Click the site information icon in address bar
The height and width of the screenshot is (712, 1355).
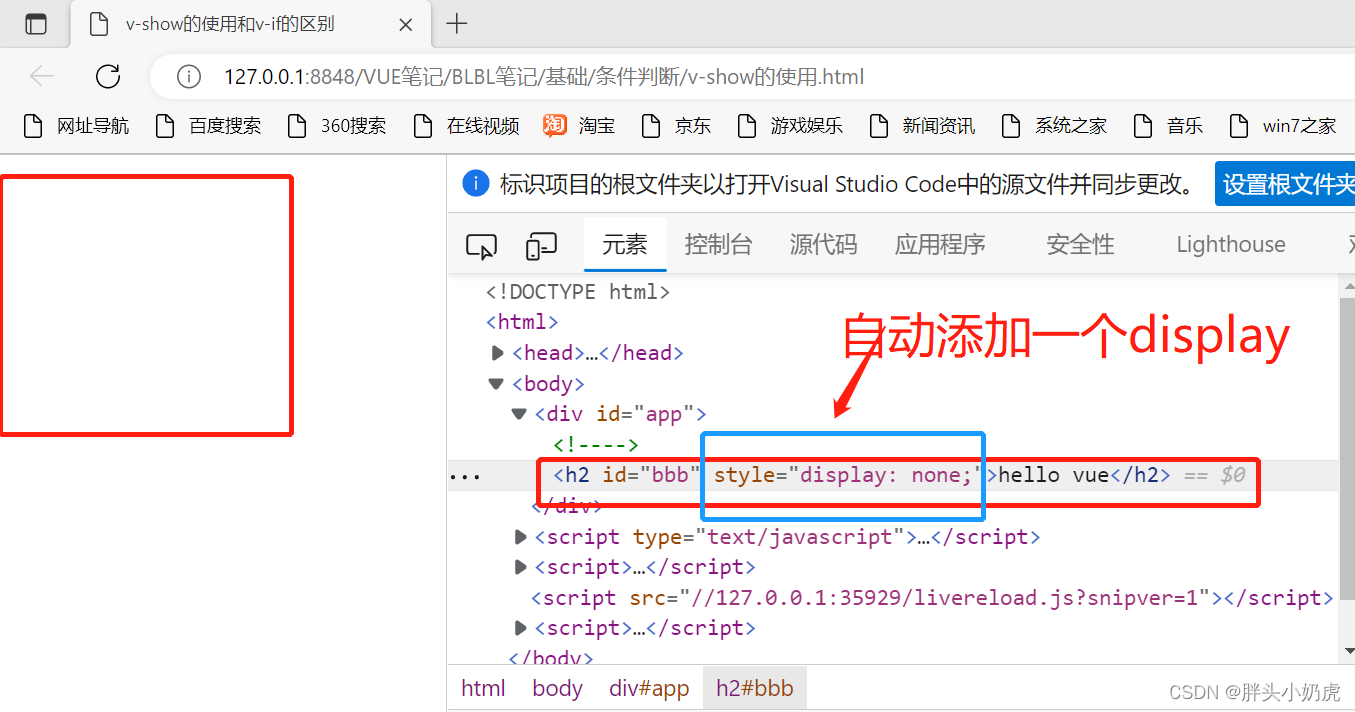pos(189,76)
